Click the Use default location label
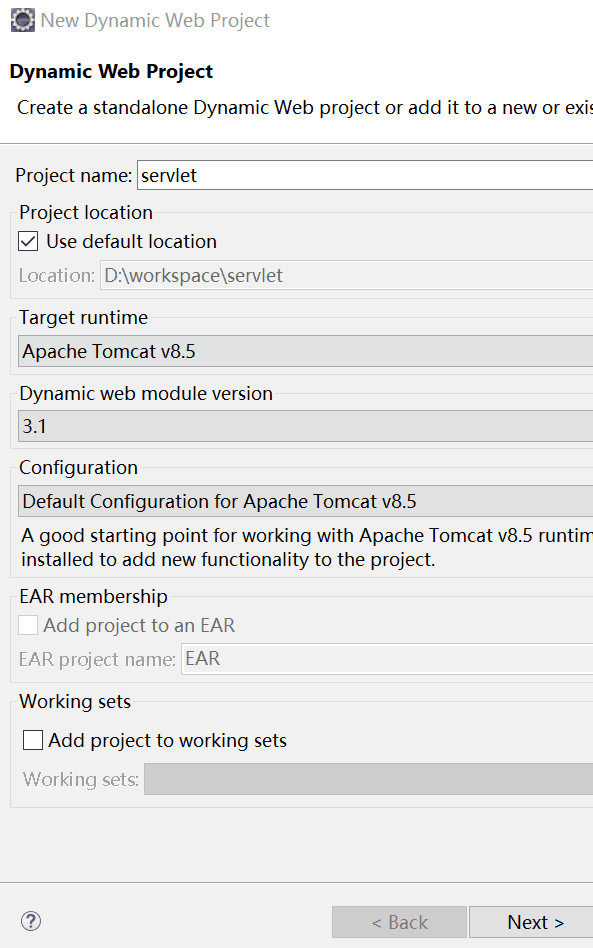 click(x=132, y=241)
